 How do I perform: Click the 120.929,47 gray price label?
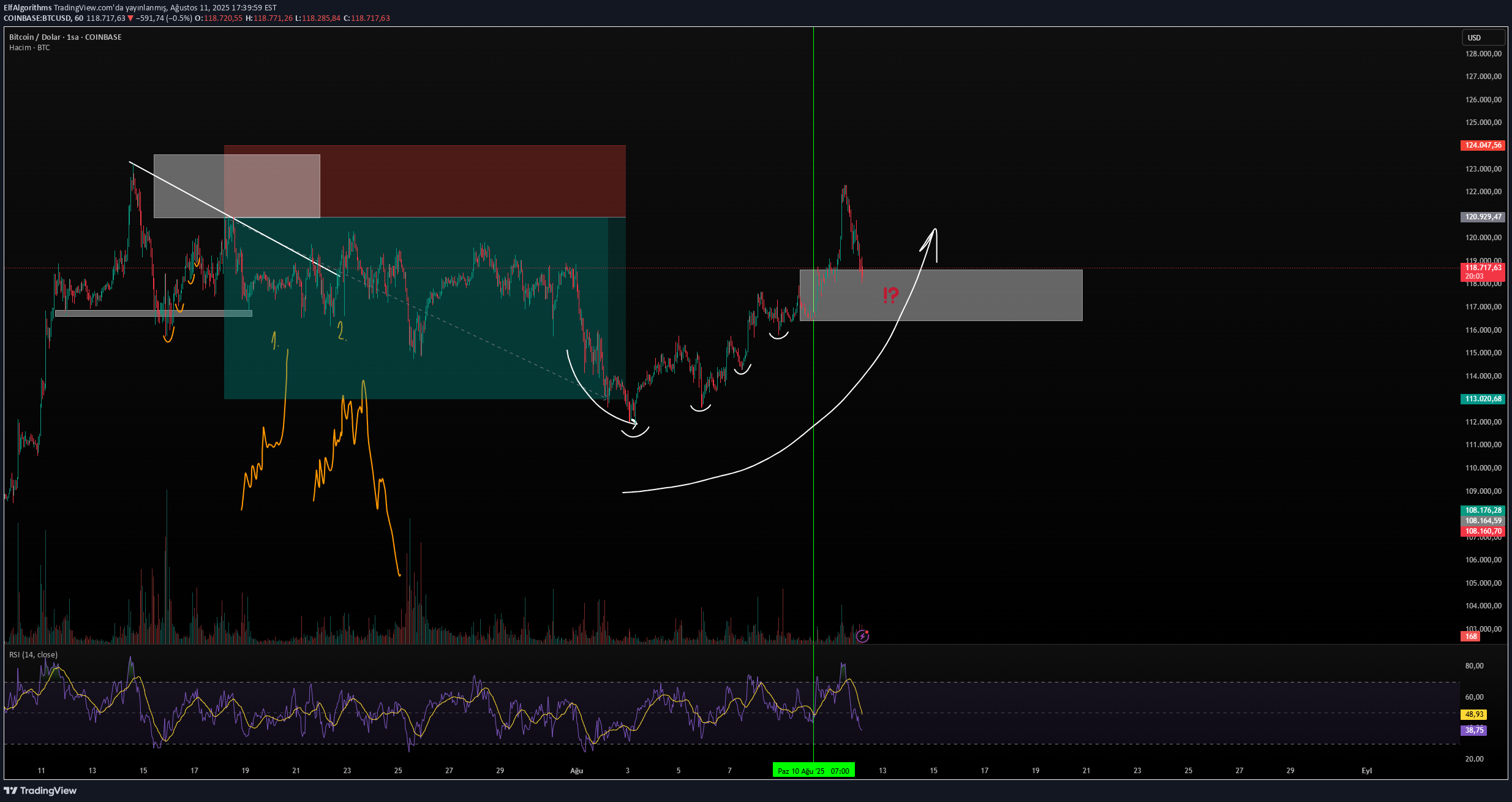tap(1483, 217)
